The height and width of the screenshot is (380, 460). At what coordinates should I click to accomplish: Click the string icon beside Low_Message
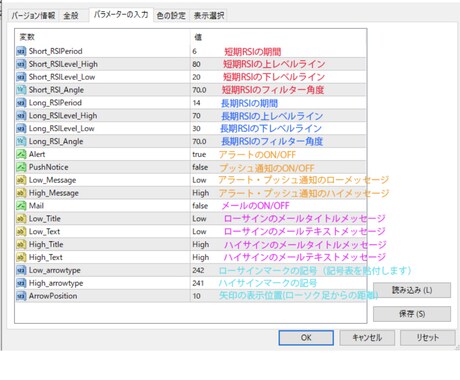pyautogui.click(x=21, y=180)
